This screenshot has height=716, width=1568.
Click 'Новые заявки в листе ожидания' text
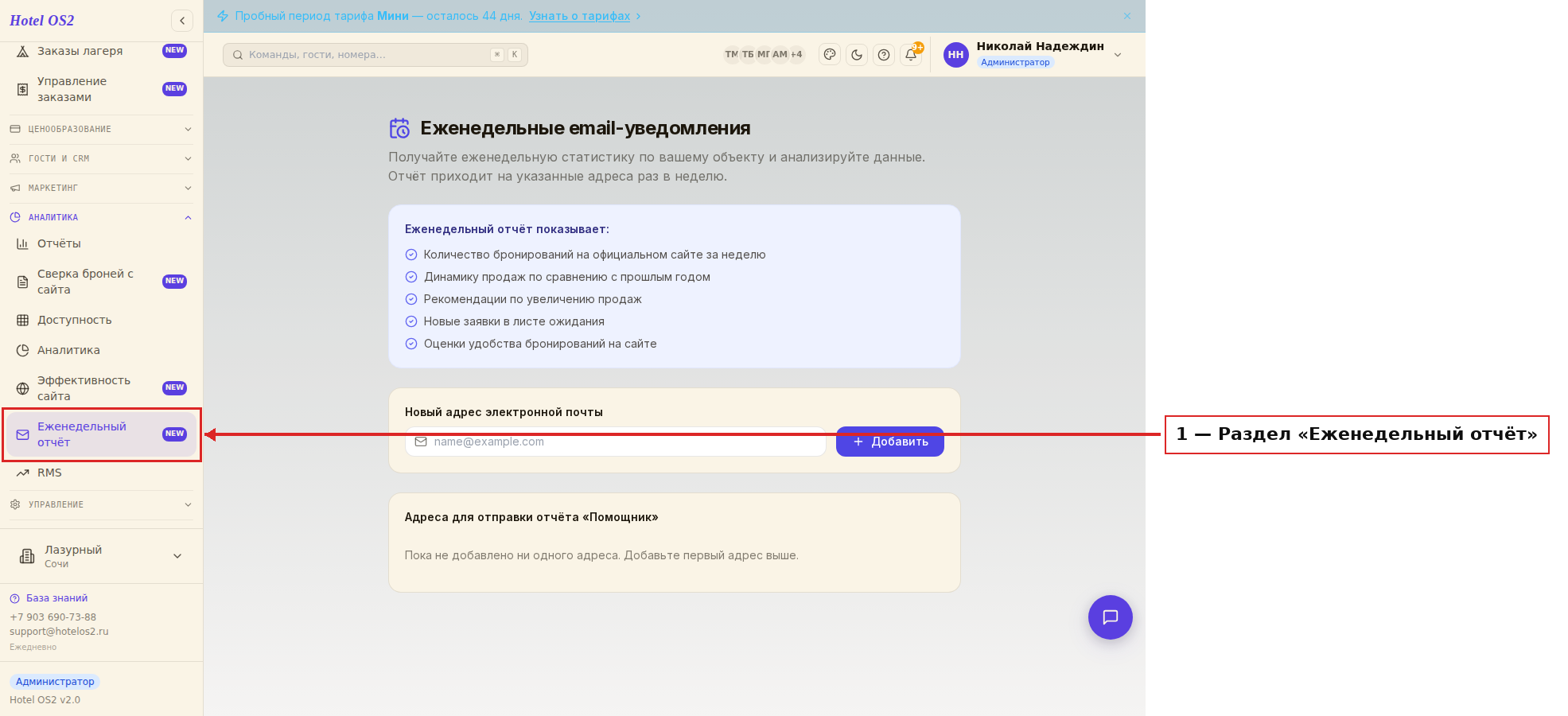514,321
